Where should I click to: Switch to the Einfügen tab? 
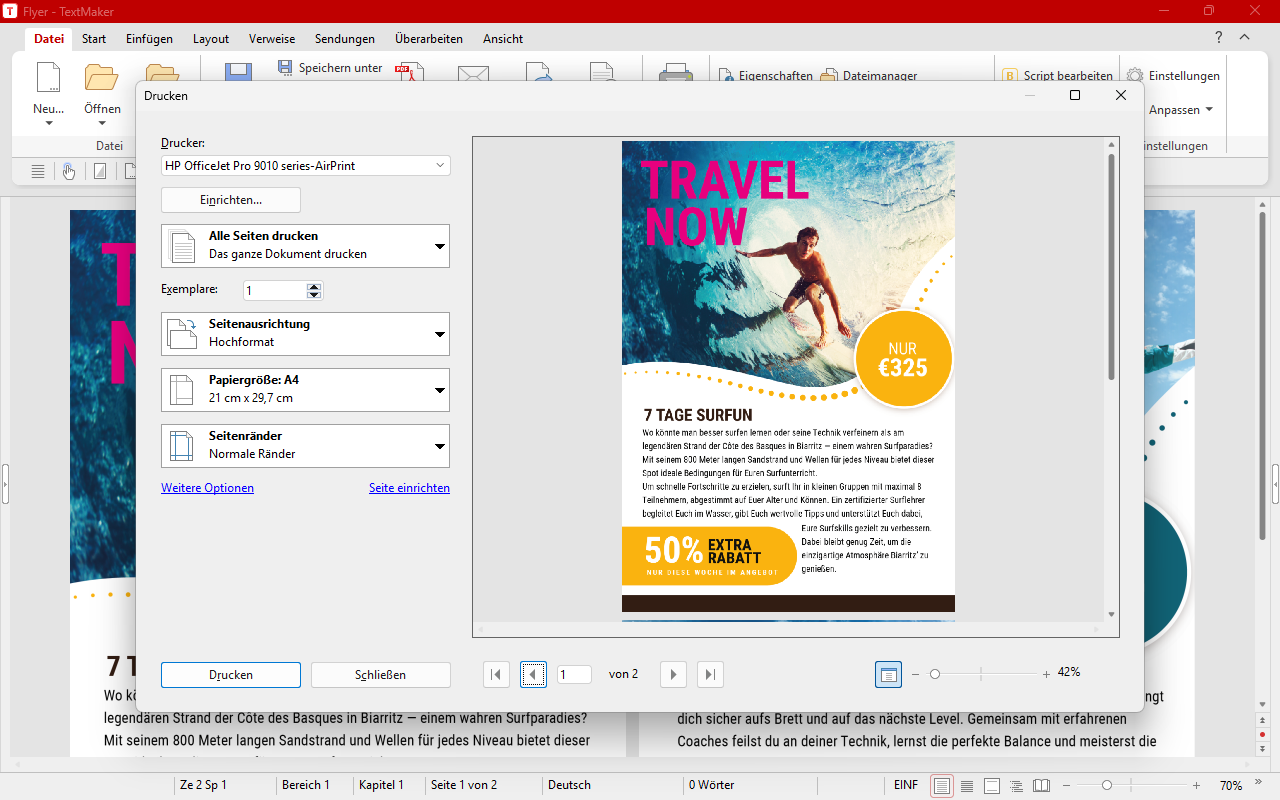(149, 39)
